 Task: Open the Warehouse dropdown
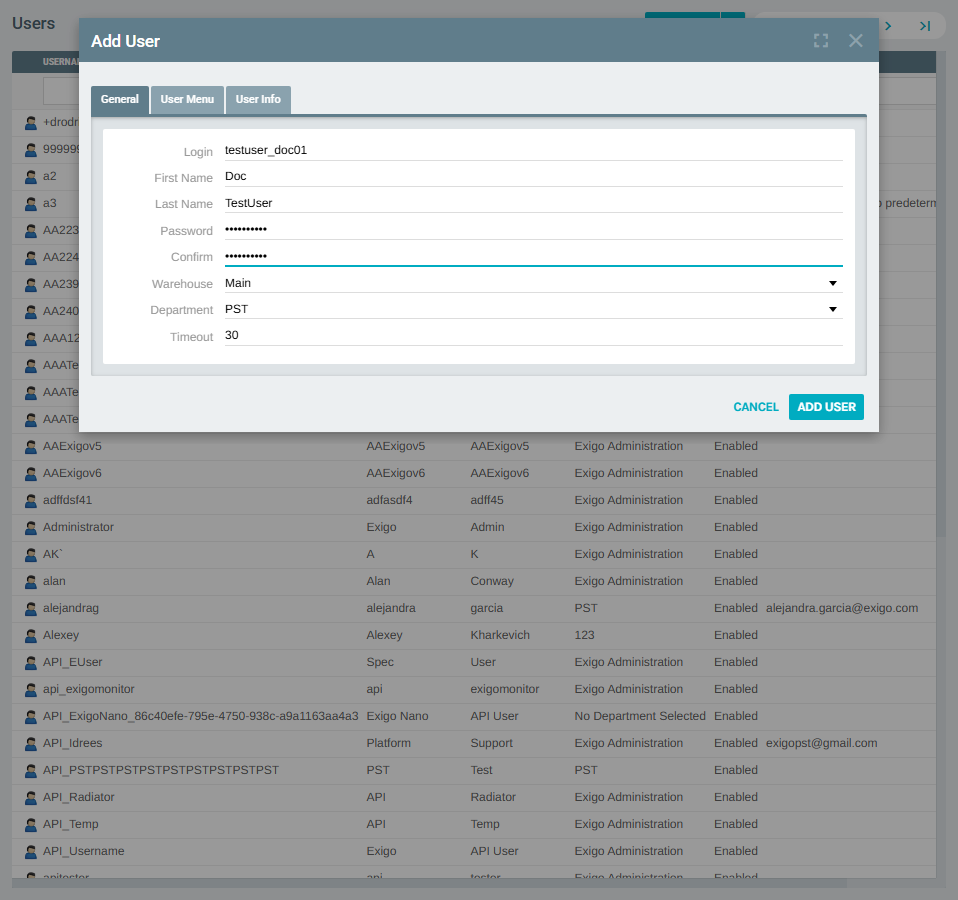(832, 283)
